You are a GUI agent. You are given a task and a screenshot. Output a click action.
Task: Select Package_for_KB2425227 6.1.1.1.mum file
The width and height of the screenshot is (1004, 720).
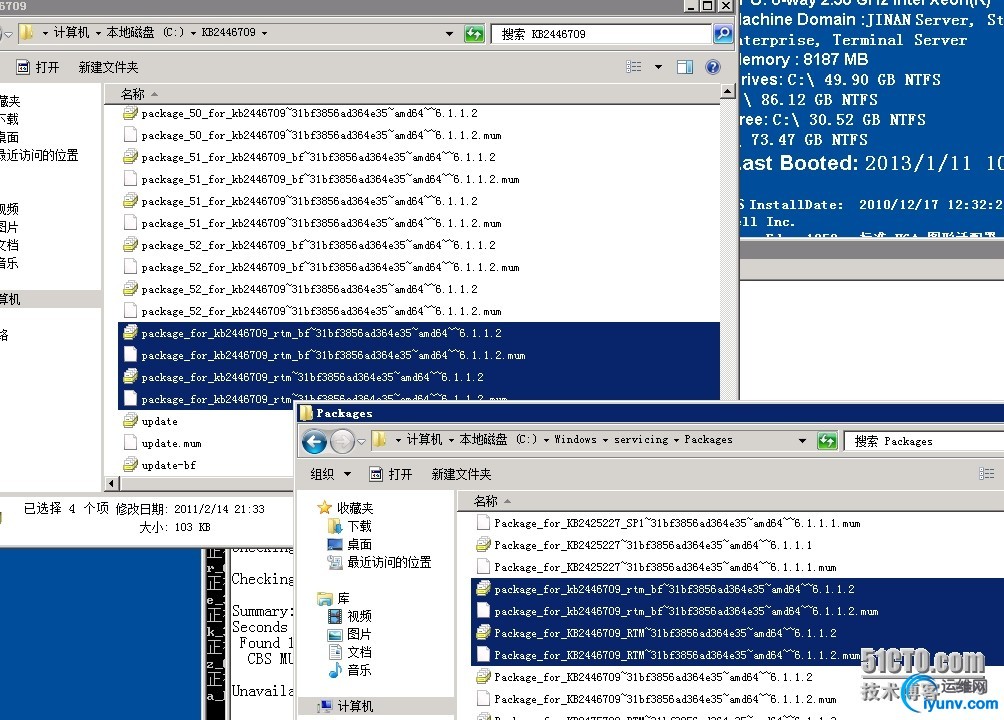pyautogui.click(x=658, y=567)
